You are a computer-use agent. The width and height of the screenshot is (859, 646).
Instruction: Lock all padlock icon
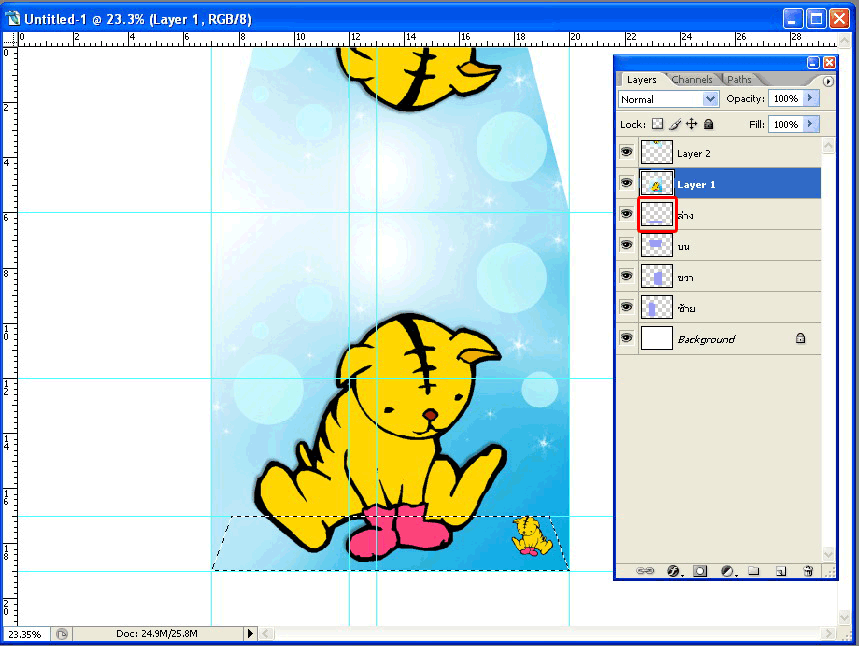pos(709,124)
